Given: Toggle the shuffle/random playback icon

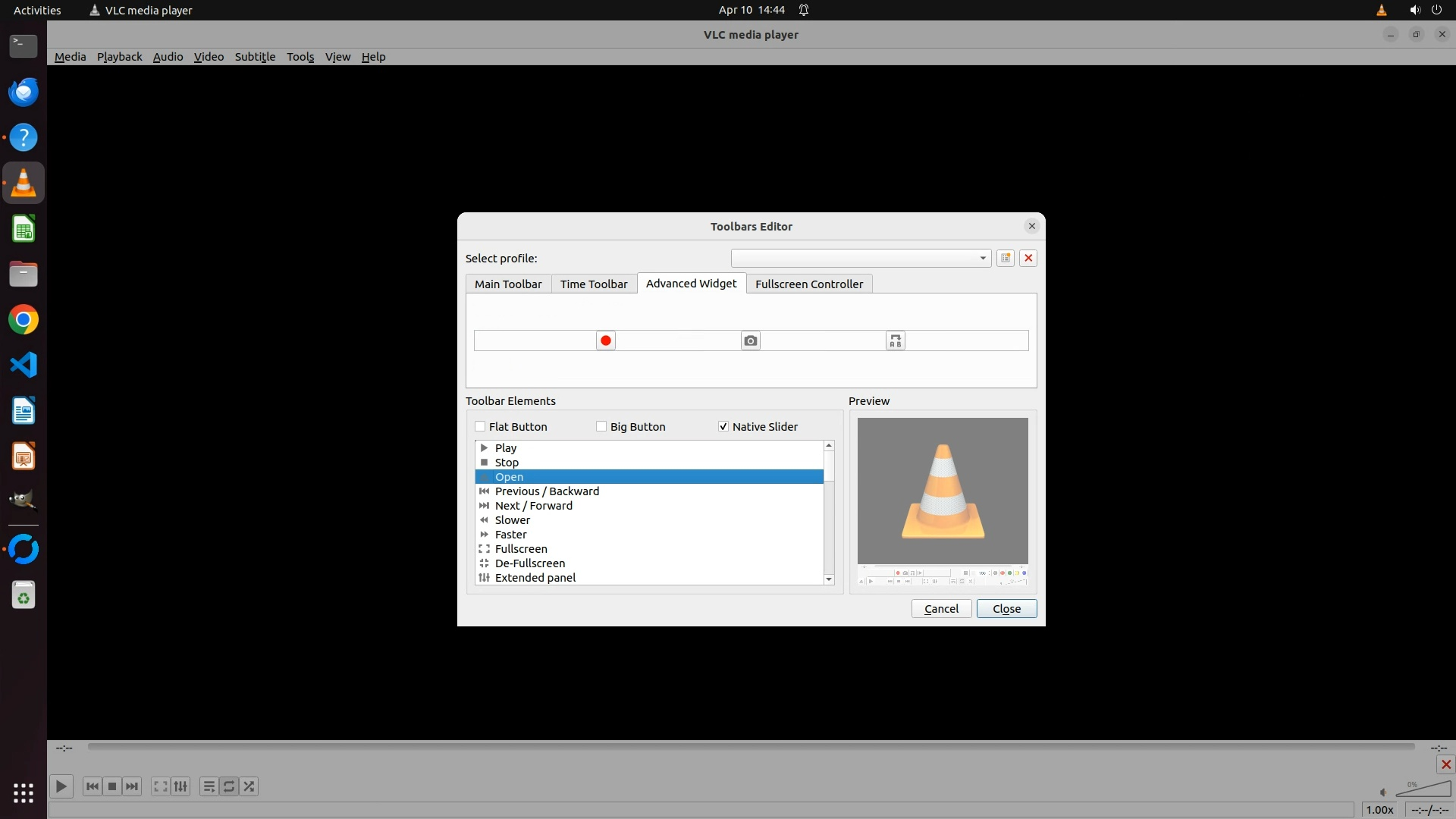Looking at the screenshot, I should 249,786.
